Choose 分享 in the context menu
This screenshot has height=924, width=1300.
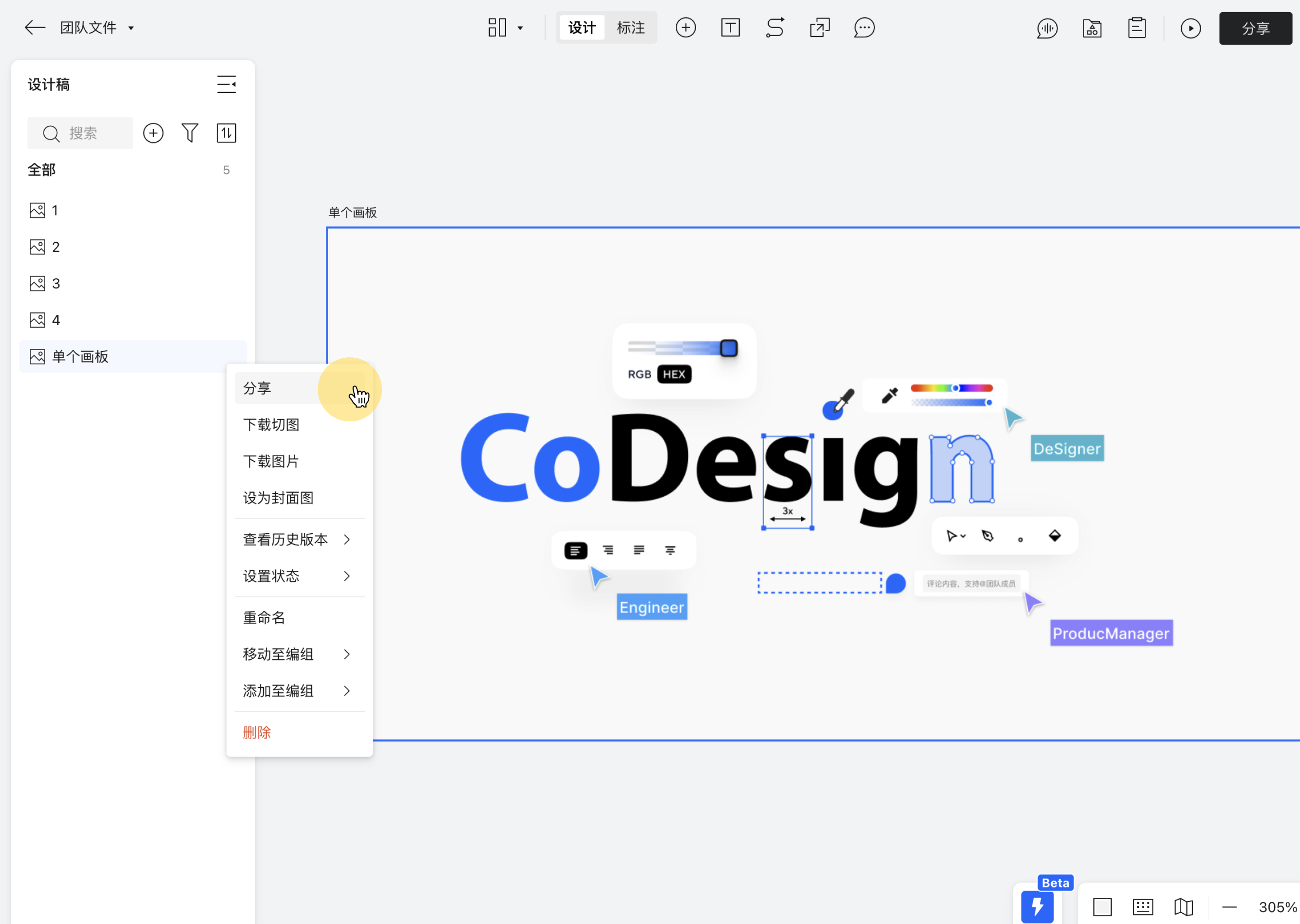[299, 388]
